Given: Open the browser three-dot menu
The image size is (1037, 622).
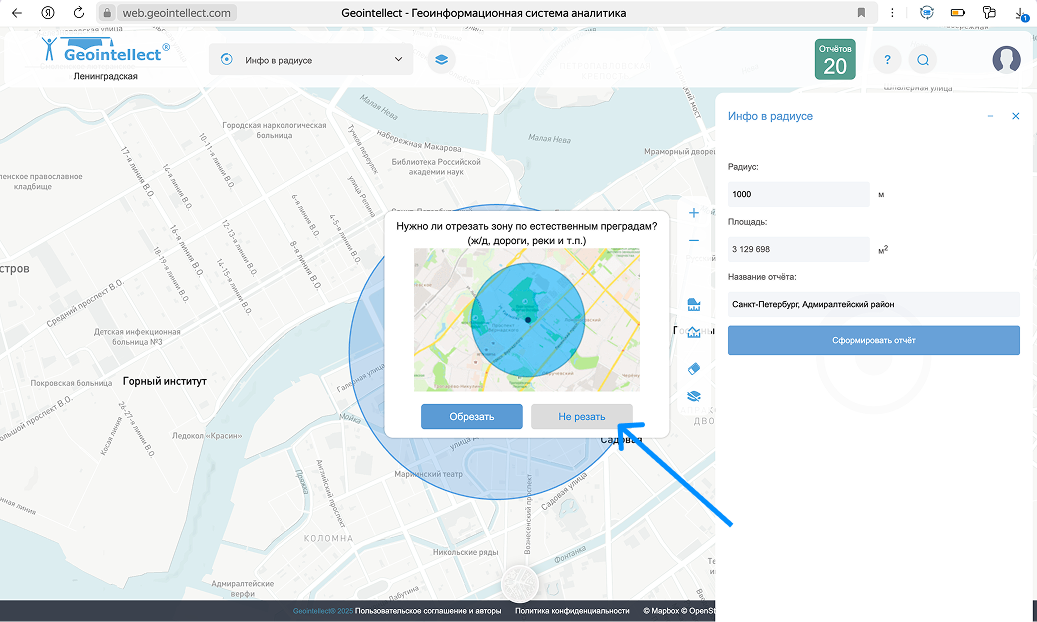Looking at the screenshot, I should (x=892, y=13).
